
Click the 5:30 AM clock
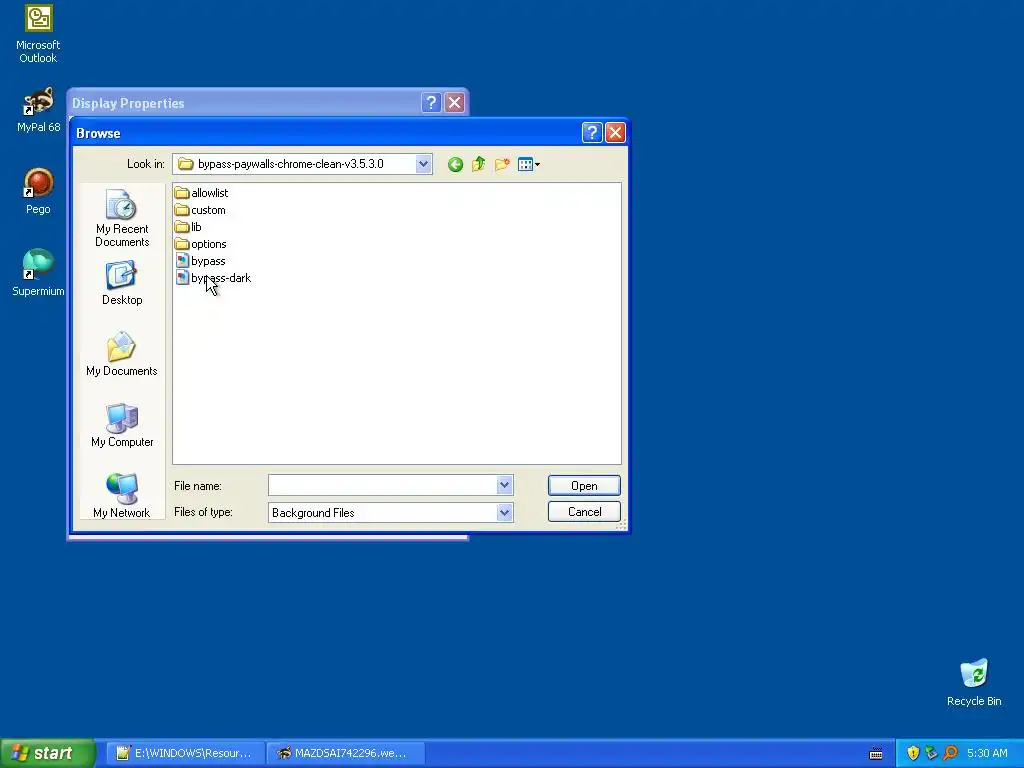pos(987,753)
